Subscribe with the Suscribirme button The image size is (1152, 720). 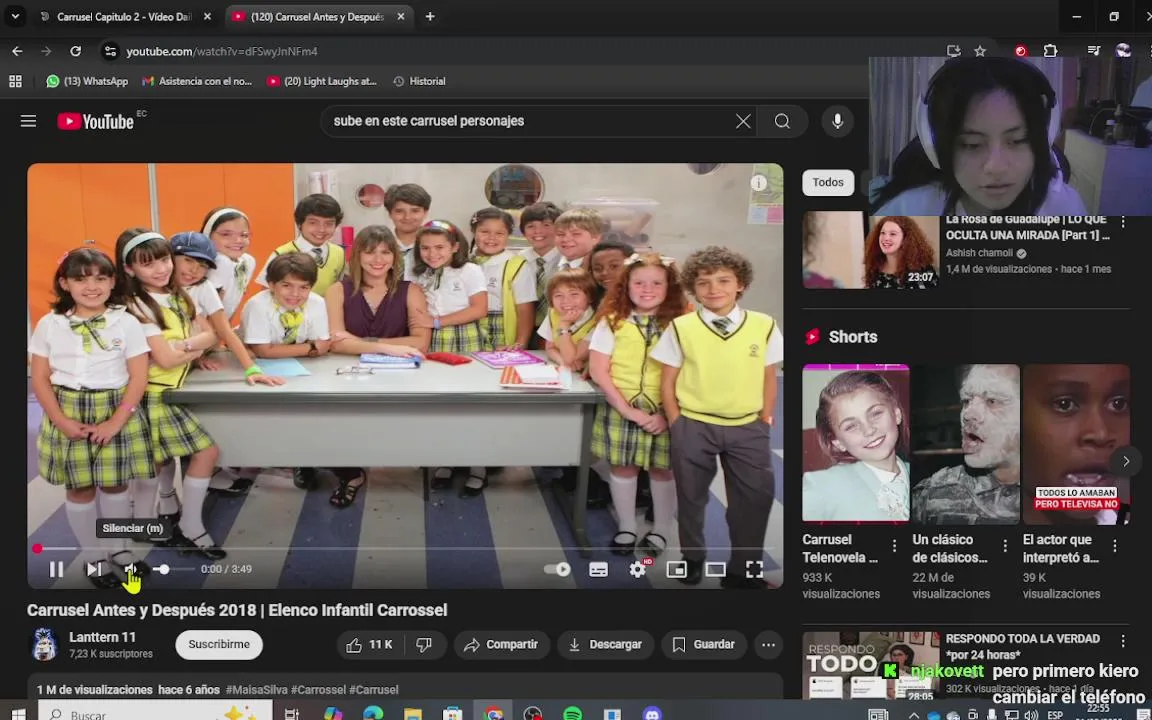[219, 644]
